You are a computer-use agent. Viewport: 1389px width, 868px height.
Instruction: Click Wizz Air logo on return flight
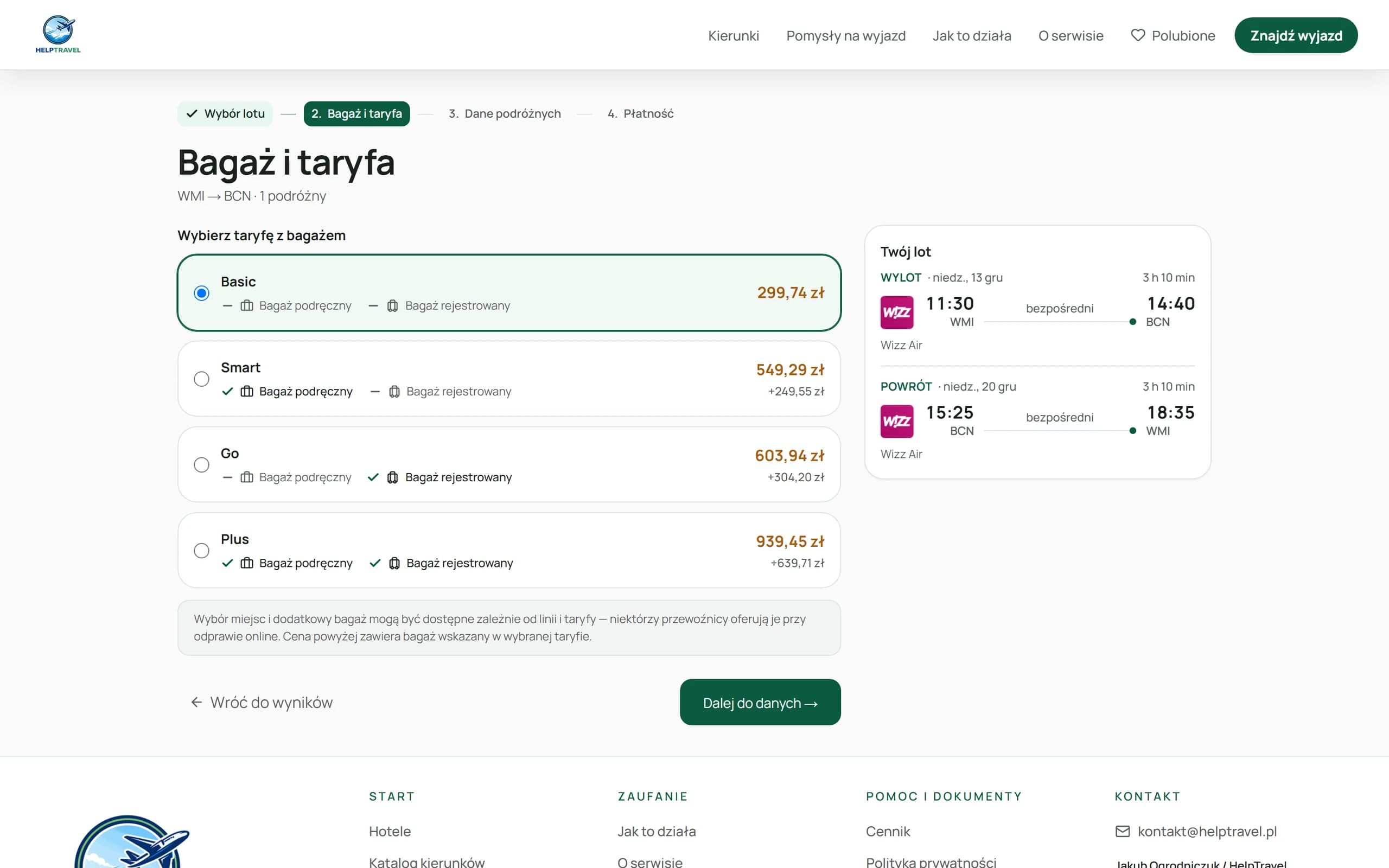click(x=896, y=422)
